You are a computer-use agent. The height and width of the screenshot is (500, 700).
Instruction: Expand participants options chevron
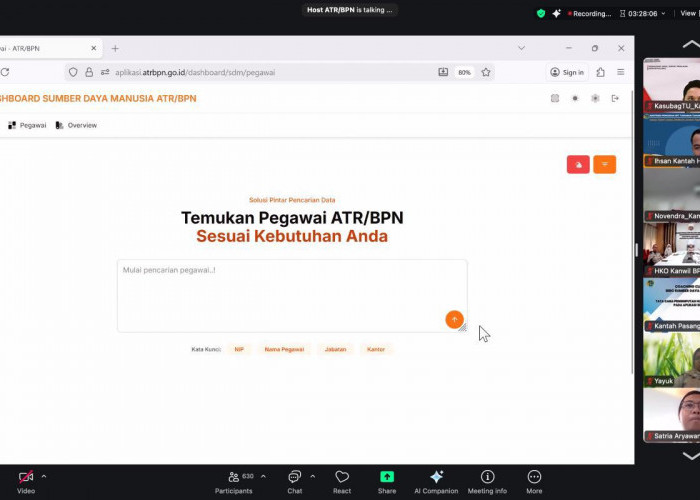(x=263, y=477)
